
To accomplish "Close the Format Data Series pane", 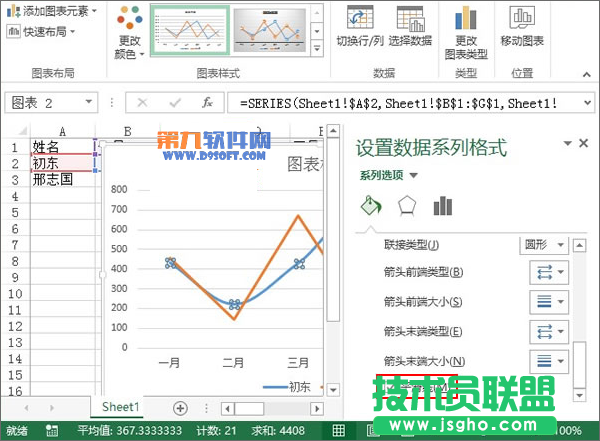I will (584, 143).
